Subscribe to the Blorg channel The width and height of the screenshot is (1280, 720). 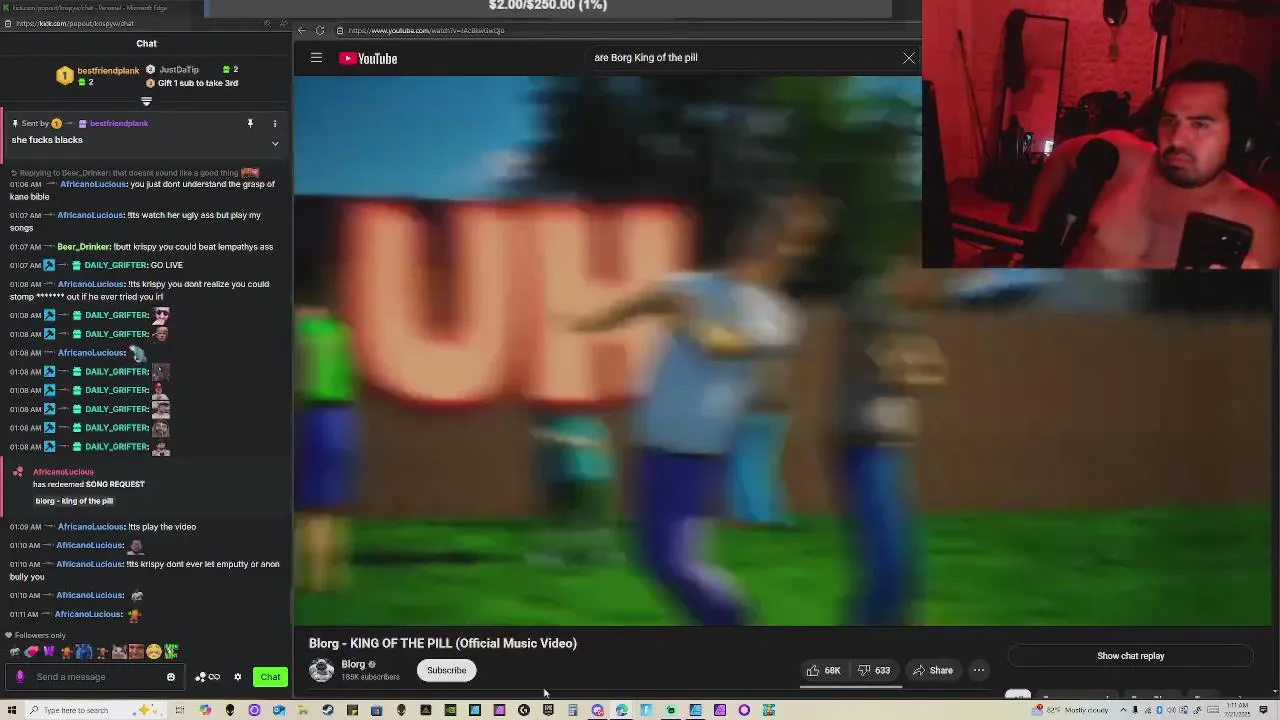(x=447, y=670)
